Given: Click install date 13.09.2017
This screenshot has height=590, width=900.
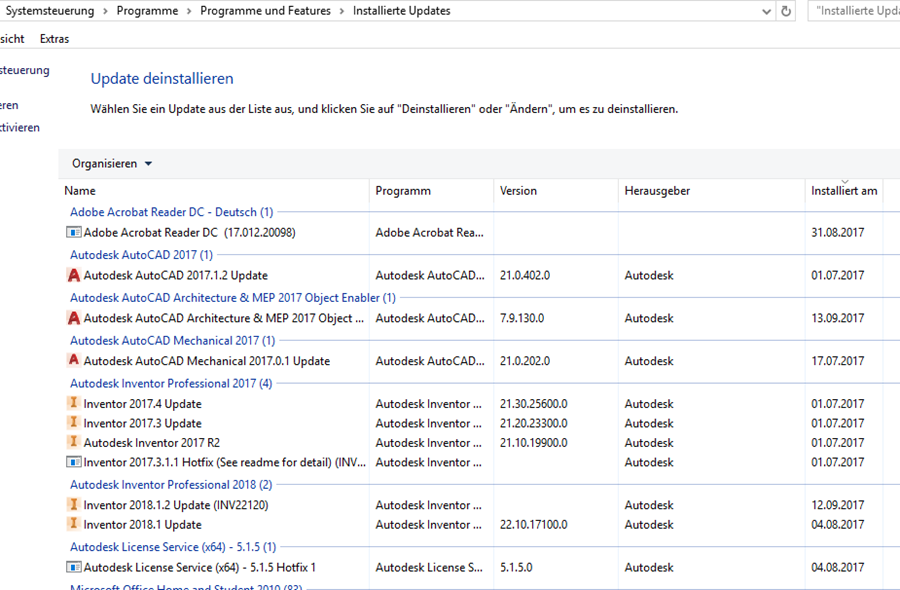Looking at the screenshot, I should tap(837, 318).
